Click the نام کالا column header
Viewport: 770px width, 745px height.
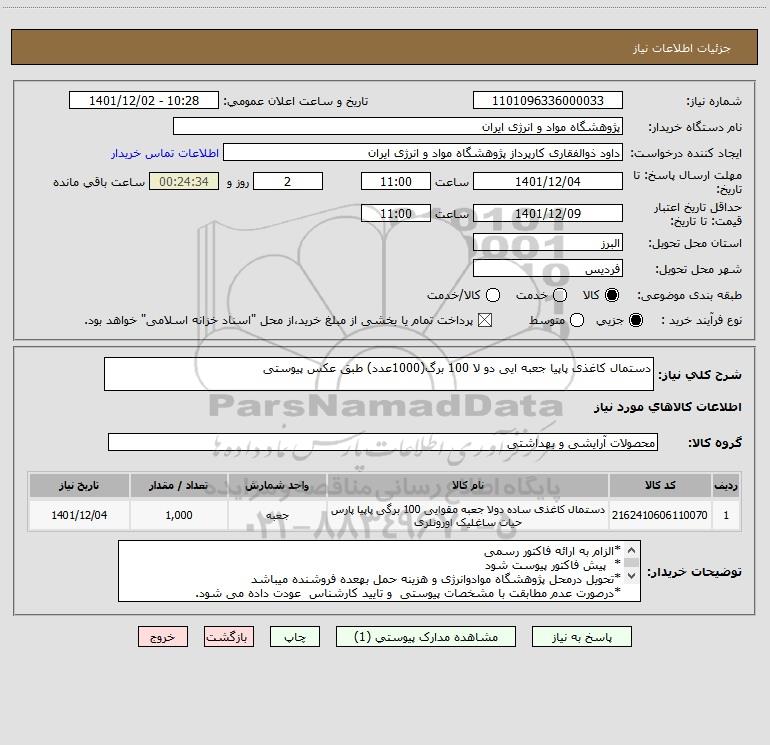(x=468, y=485)
